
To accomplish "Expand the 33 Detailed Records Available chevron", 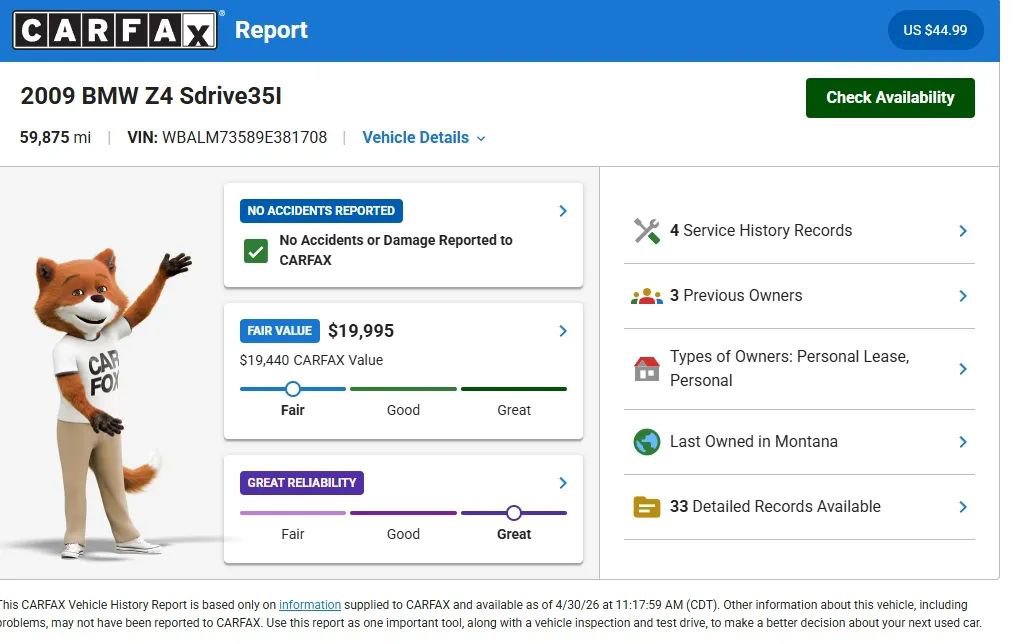I will (x=963, y=507).
